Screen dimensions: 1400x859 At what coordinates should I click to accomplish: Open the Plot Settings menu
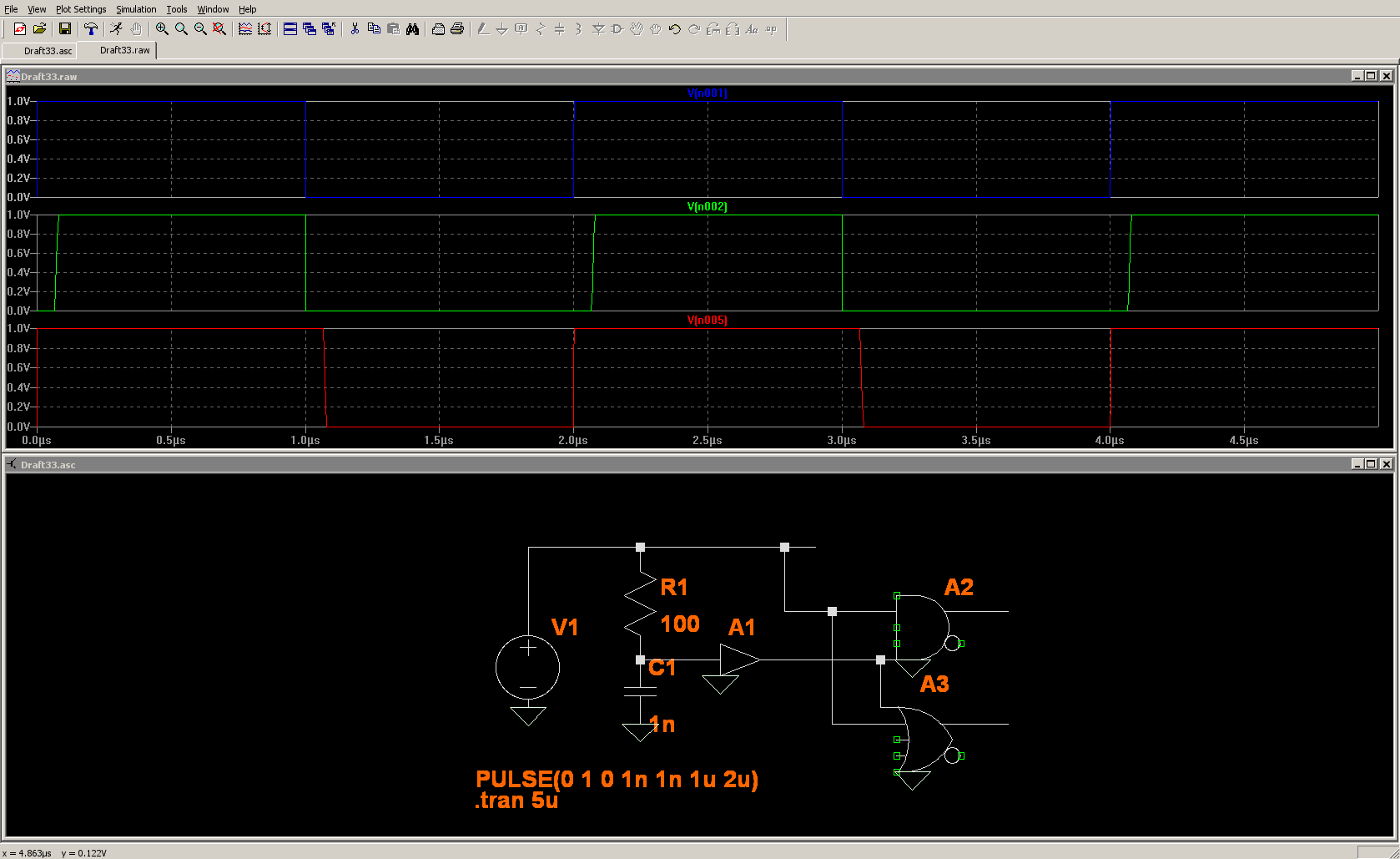(x=81, y=9)
